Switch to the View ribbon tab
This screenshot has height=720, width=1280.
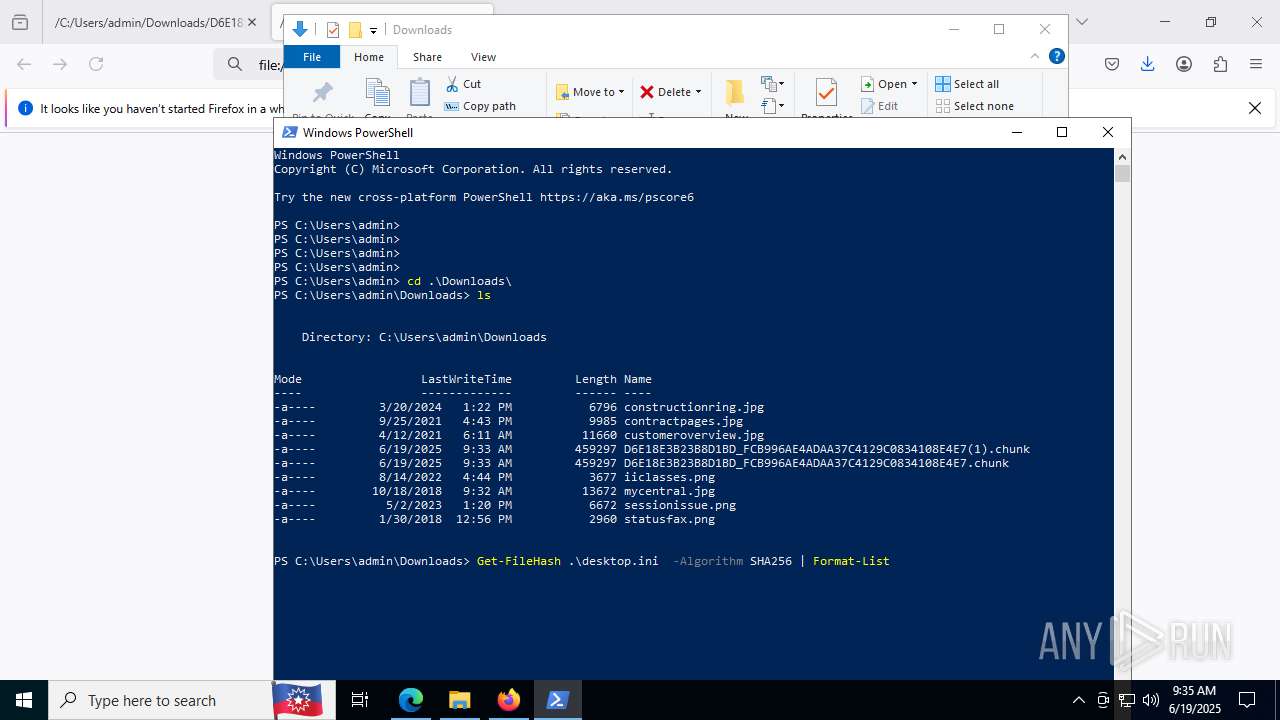483,57
